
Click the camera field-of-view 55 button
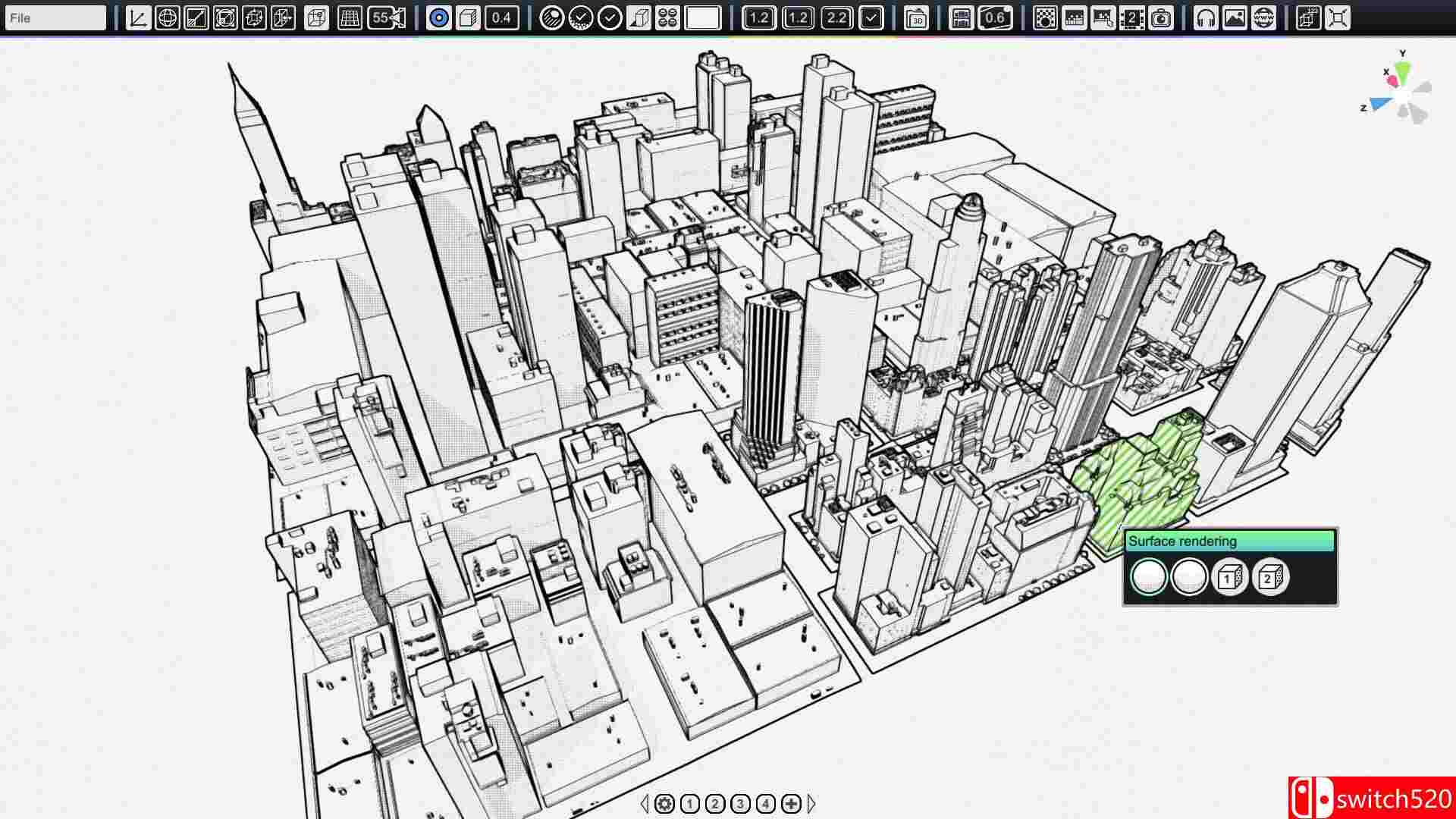pos(387,17)
